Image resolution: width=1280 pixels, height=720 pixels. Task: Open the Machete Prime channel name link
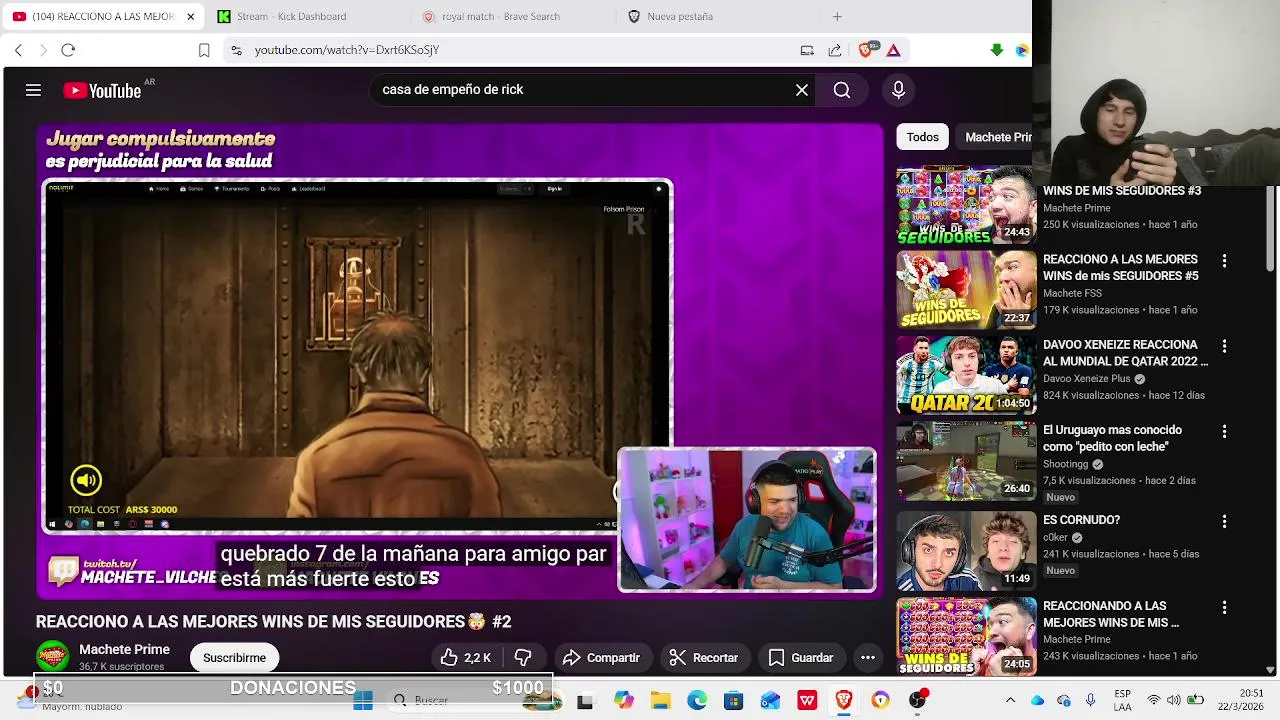click(x=124, y=649)
